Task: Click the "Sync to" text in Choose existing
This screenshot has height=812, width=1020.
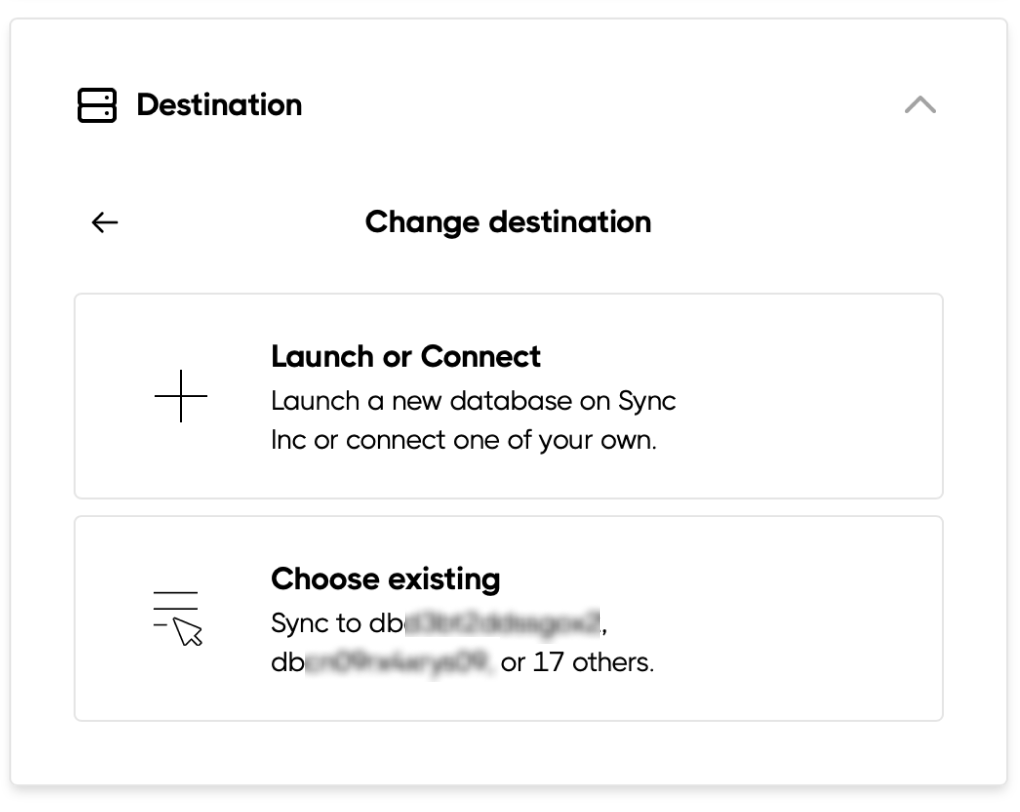Action: [316, 624]
